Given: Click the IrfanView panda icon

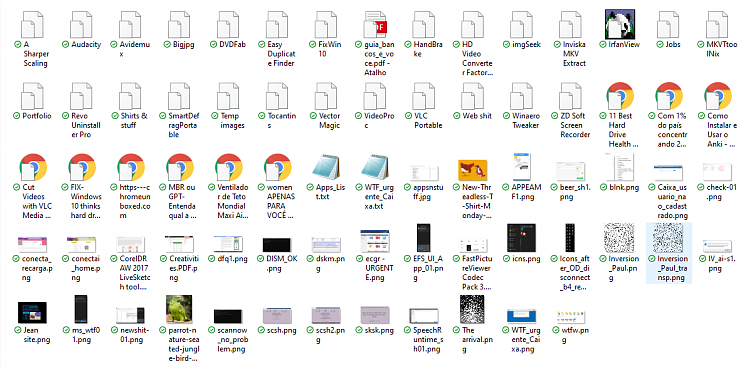Looking at the screenshot, I should 620,24.
